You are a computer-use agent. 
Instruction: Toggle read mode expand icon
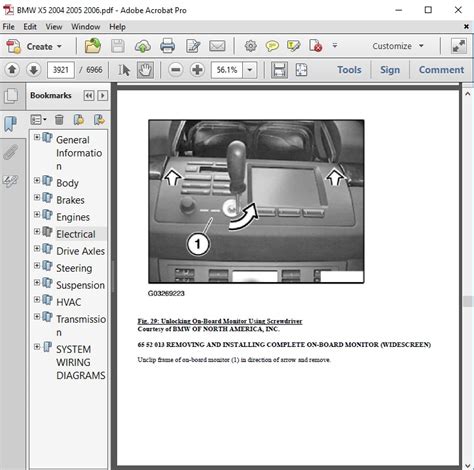(459, 46)
